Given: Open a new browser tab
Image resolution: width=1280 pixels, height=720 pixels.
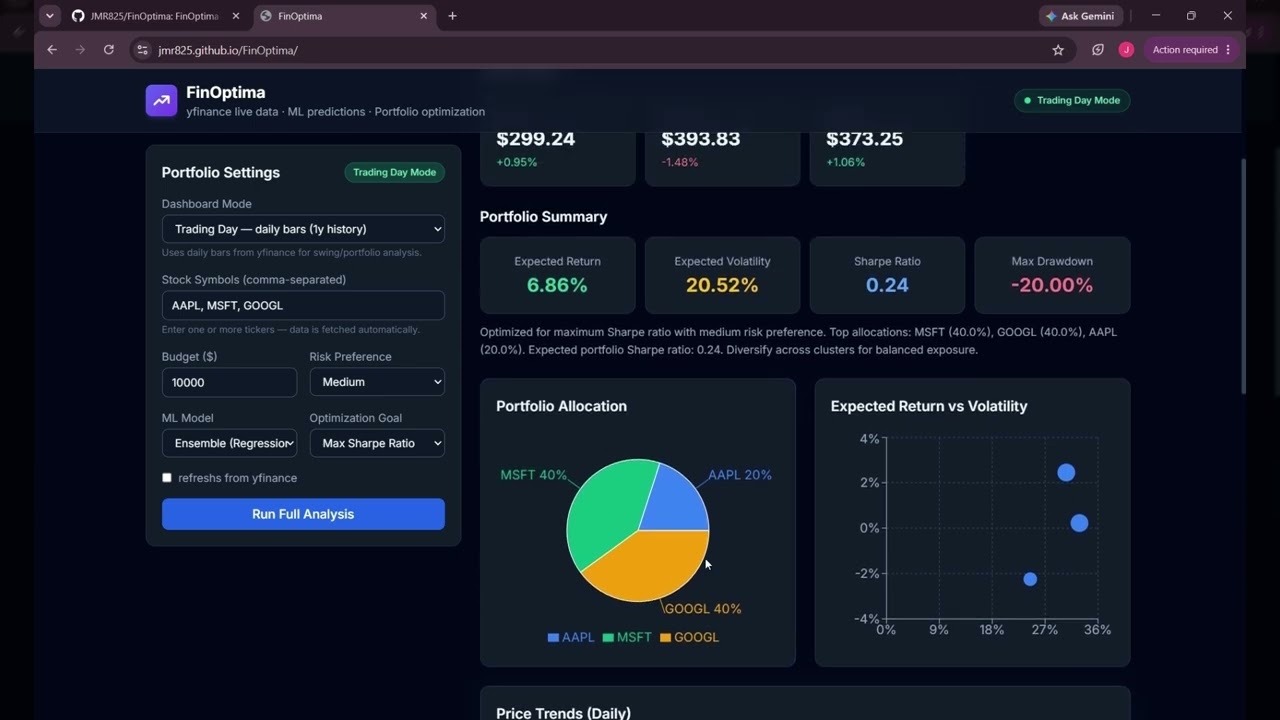Looking at the screenshot, I should [x=452, y=16].
